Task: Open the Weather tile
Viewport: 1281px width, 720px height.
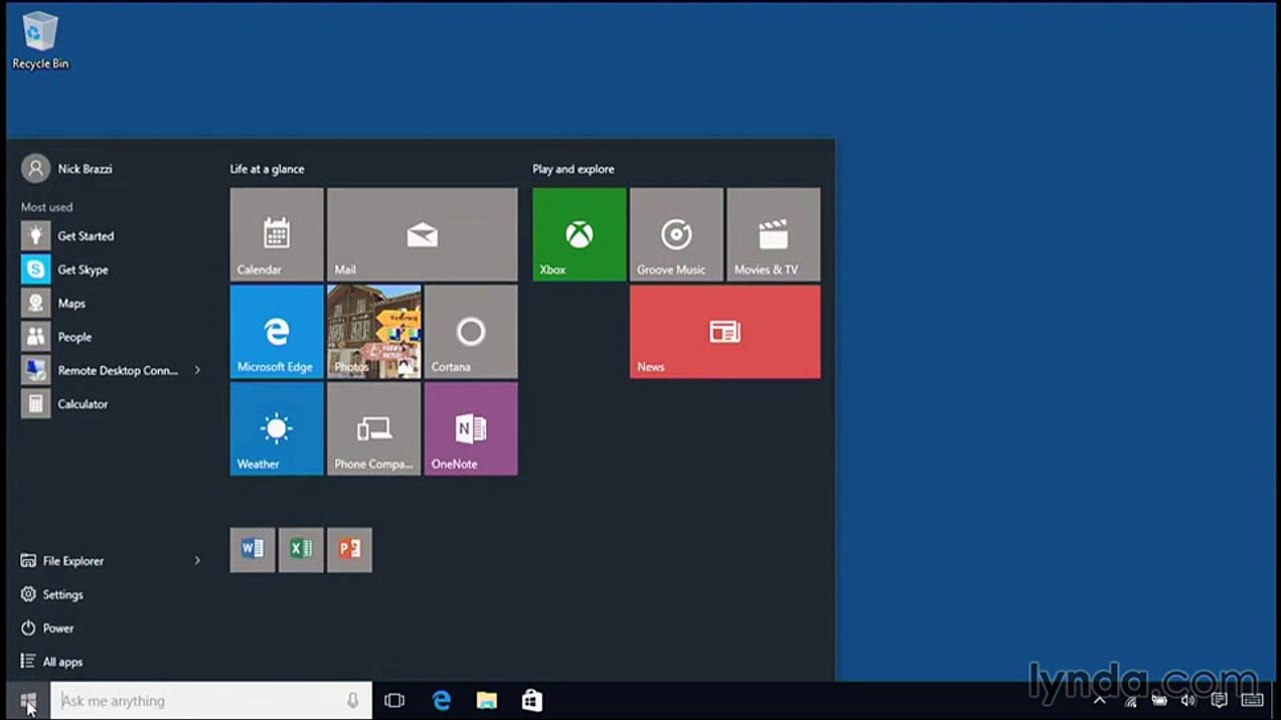Action: click(x=277, y=428)
